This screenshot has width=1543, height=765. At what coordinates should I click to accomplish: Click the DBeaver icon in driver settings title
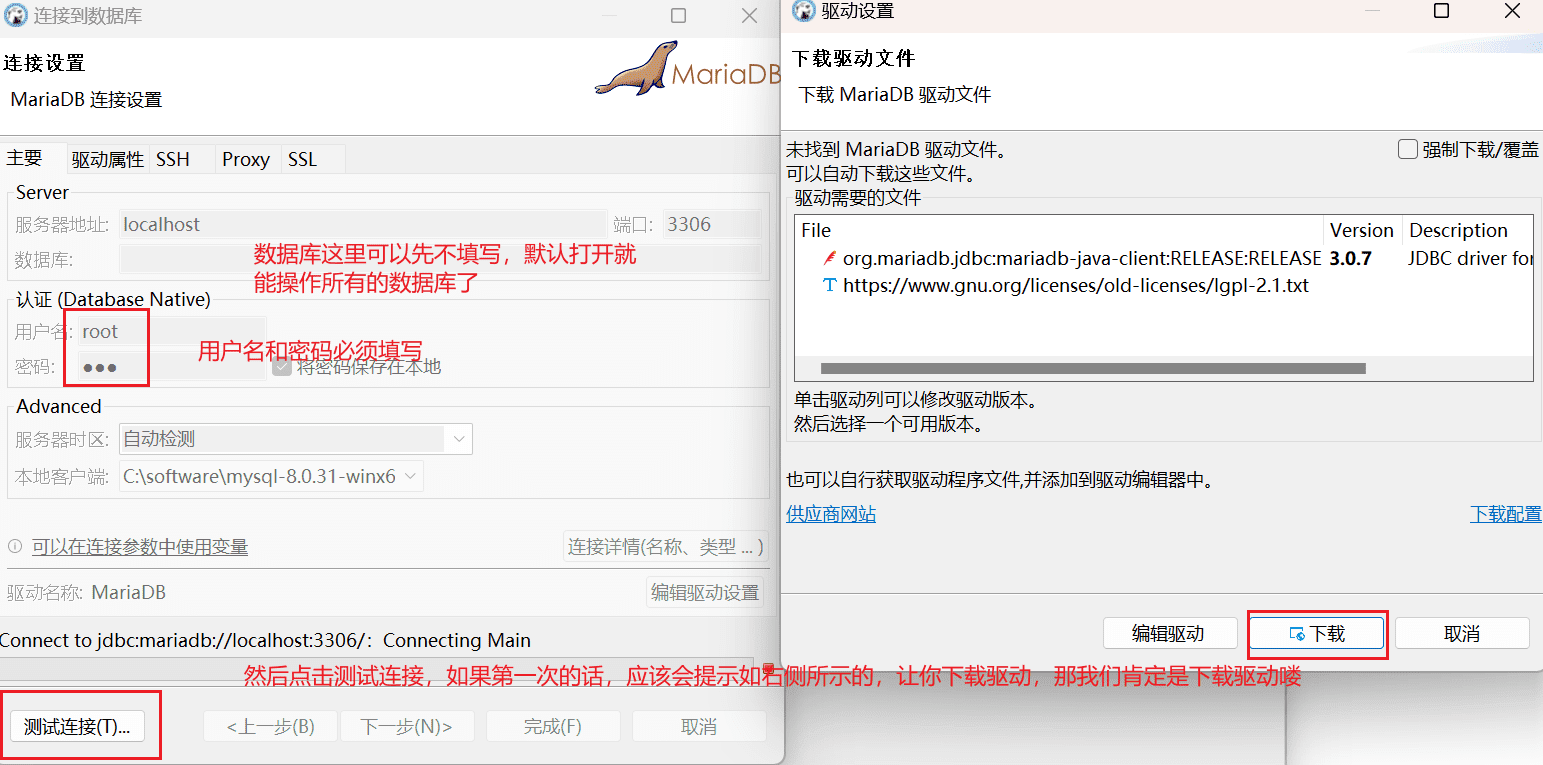point(803,11)
